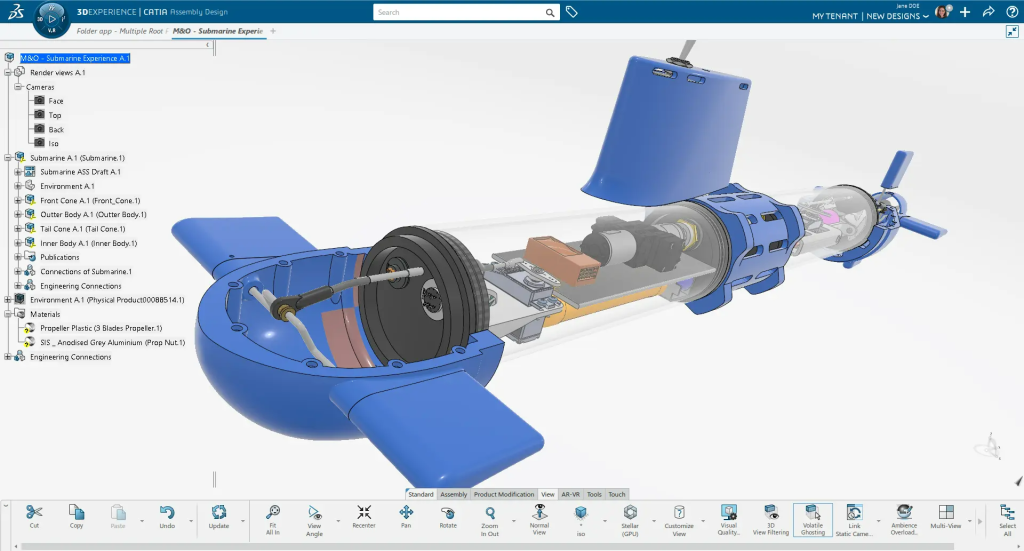Open the Normal View command
This screenshot has height=551, width=1024.
tap(539, 516)
